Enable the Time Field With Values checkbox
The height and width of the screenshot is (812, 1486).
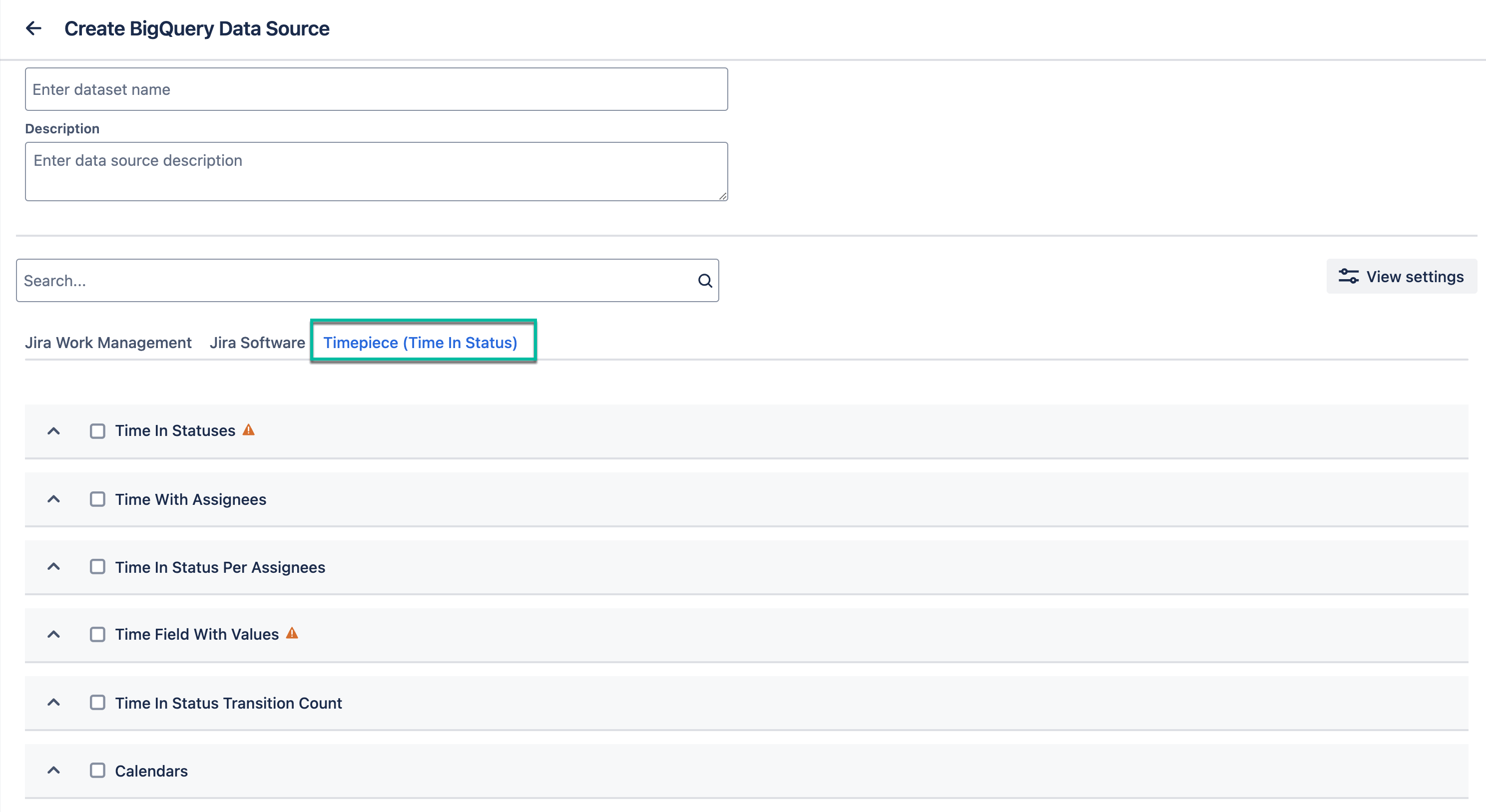tap(97, 634)
